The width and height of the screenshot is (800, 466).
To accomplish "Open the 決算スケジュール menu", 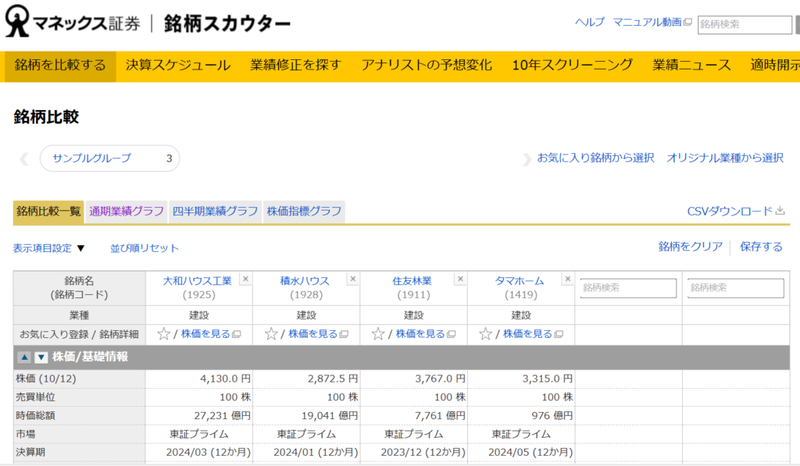I will click(x=178, y=65).
